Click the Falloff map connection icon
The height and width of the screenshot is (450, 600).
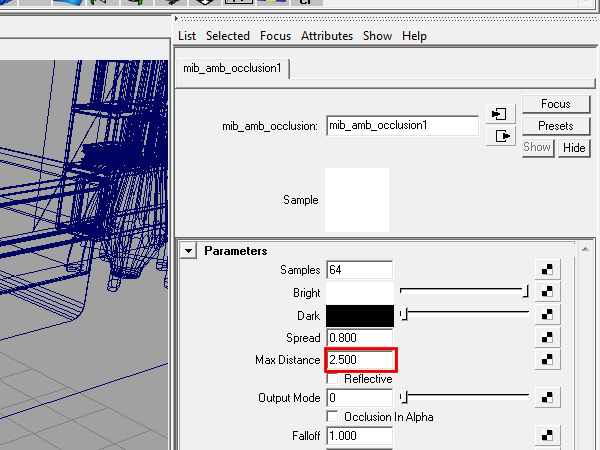[x=548, y=435]
